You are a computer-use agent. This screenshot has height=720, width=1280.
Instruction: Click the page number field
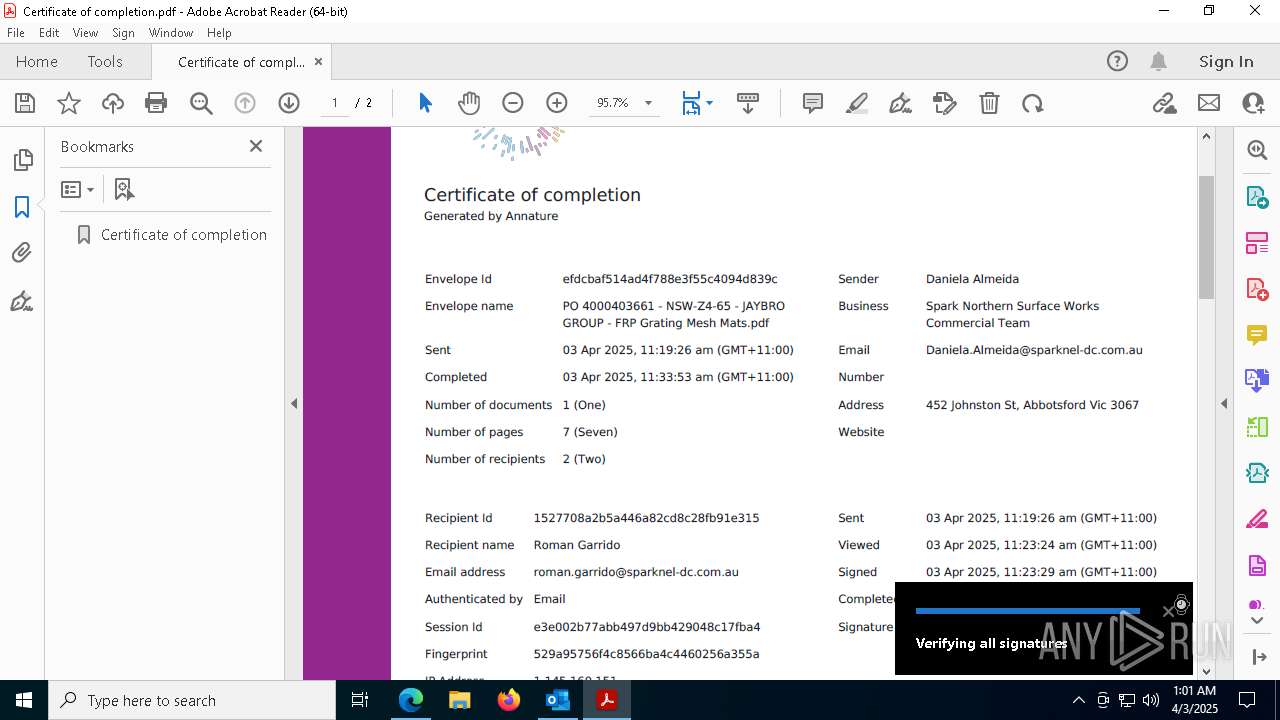coord(334,103)
